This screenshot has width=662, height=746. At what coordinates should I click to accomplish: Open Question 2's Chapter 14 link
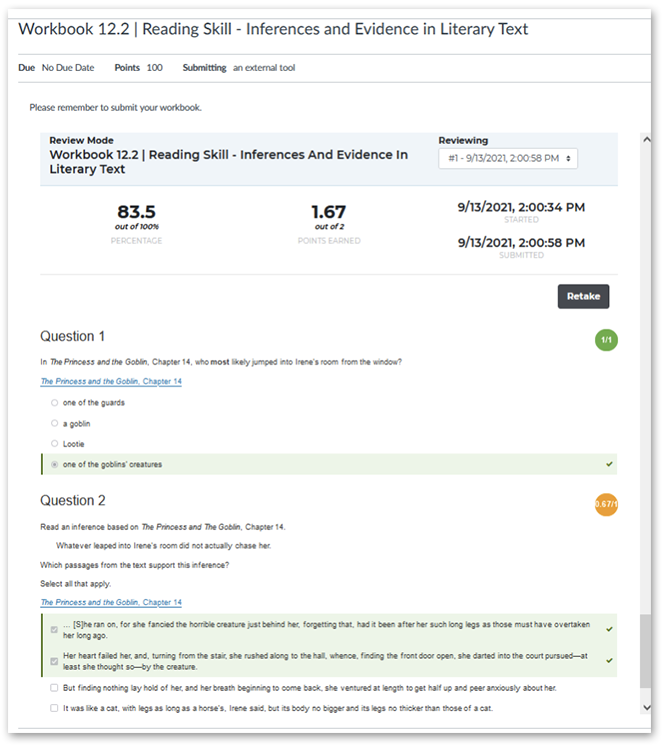click(111, 602)
